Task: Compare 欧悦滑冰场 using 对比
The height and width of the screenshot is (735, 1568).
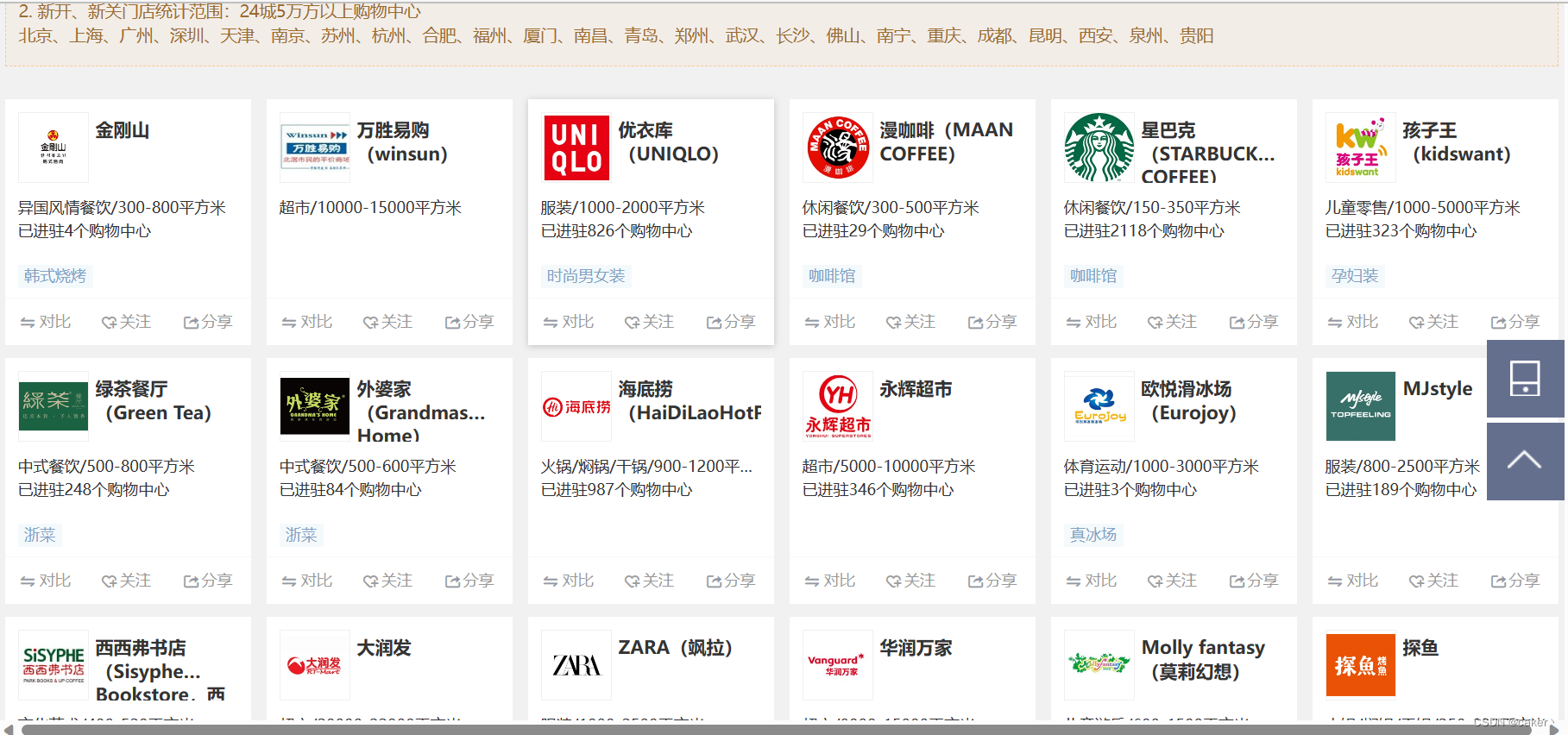Action: tap(1092, 581)
